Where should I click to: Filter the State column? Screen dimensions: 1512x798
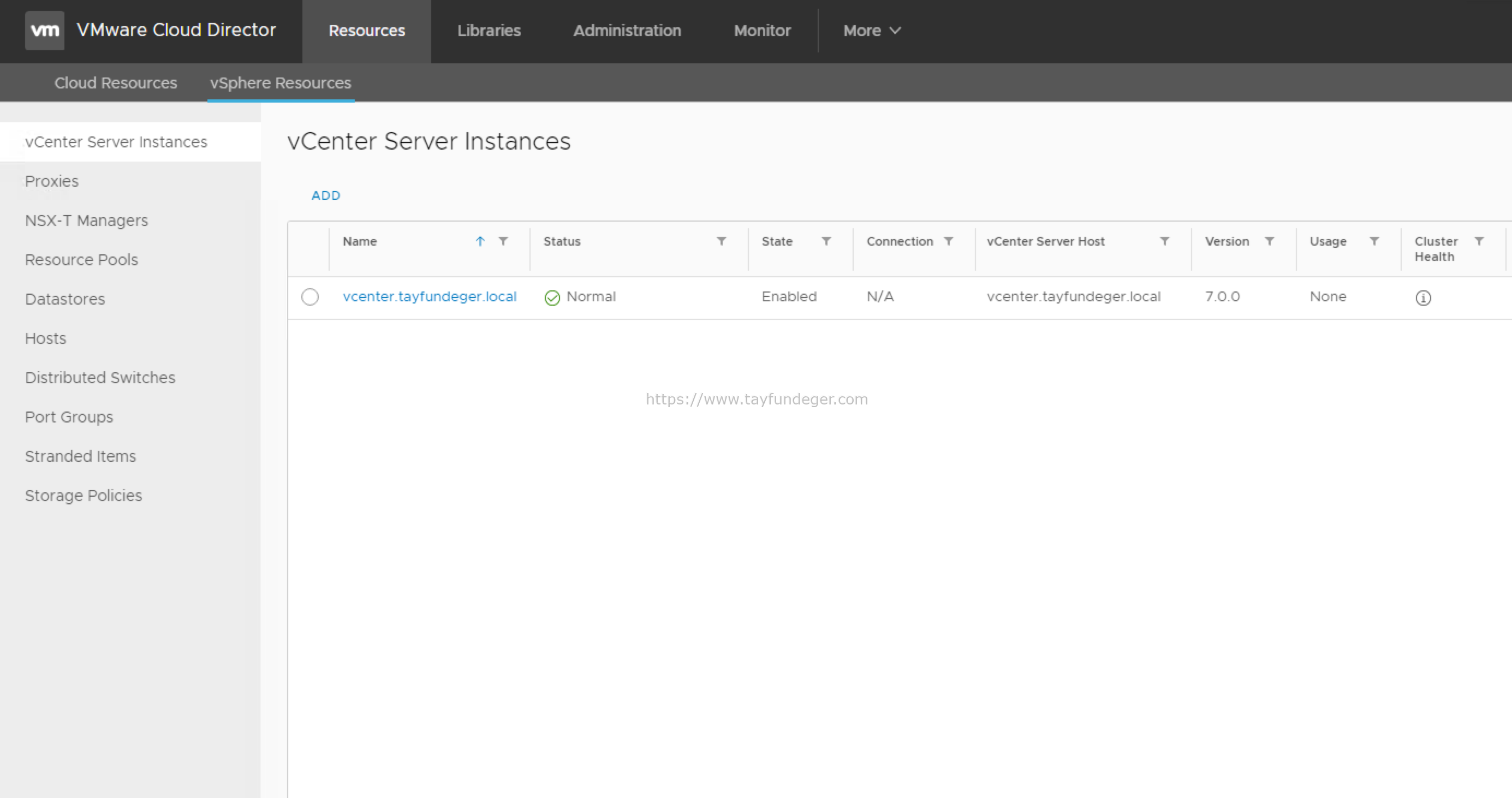tap(826, 241)
